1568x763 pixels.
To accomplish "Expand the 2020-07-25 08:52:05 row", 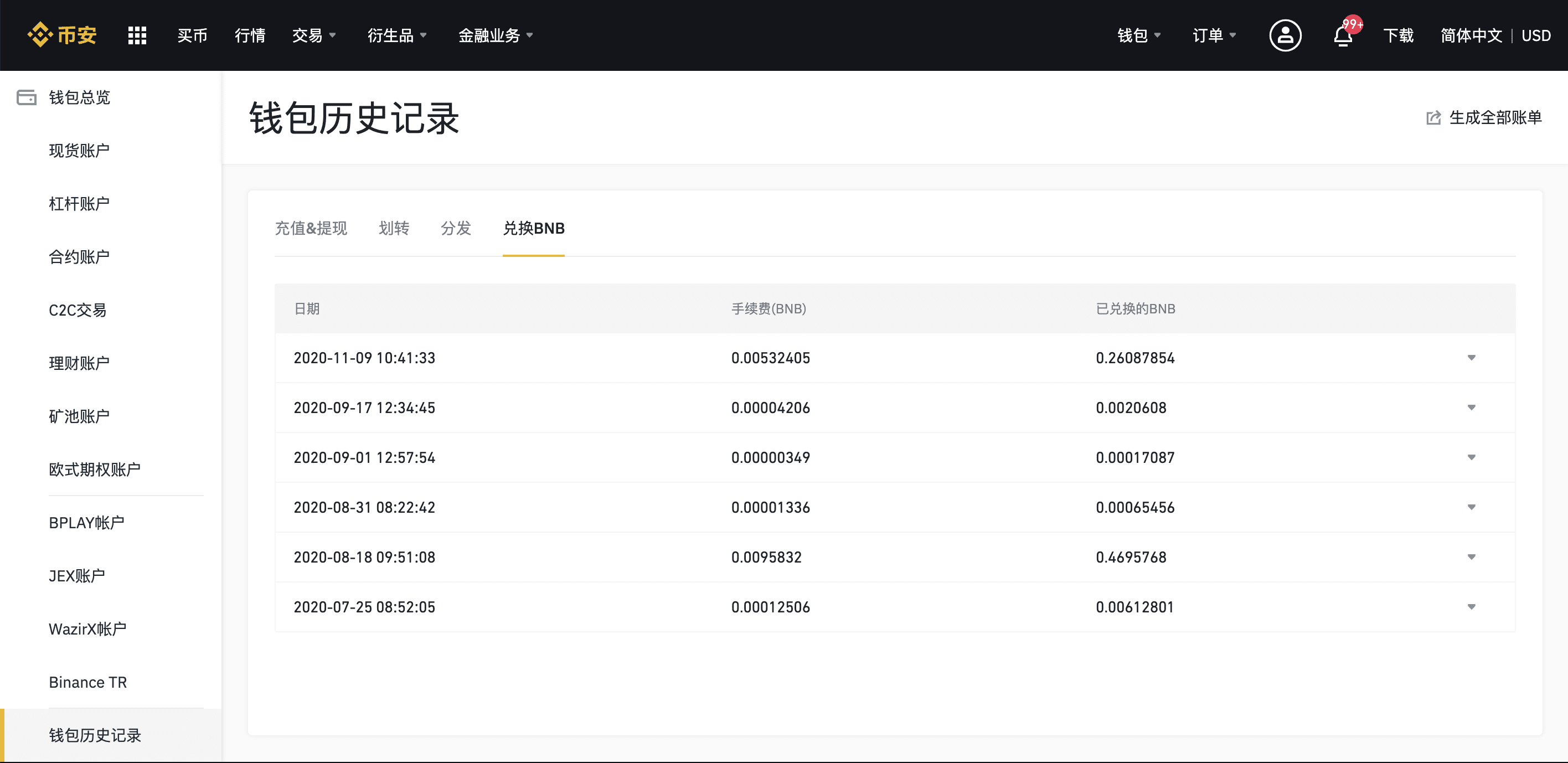I will click(1471, 607).
